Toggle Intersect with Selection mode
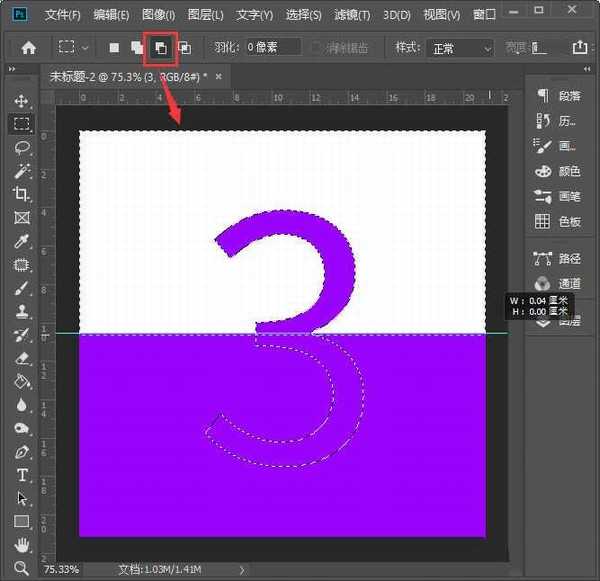This screenshot has width=600, height=581. click(184, 48)
